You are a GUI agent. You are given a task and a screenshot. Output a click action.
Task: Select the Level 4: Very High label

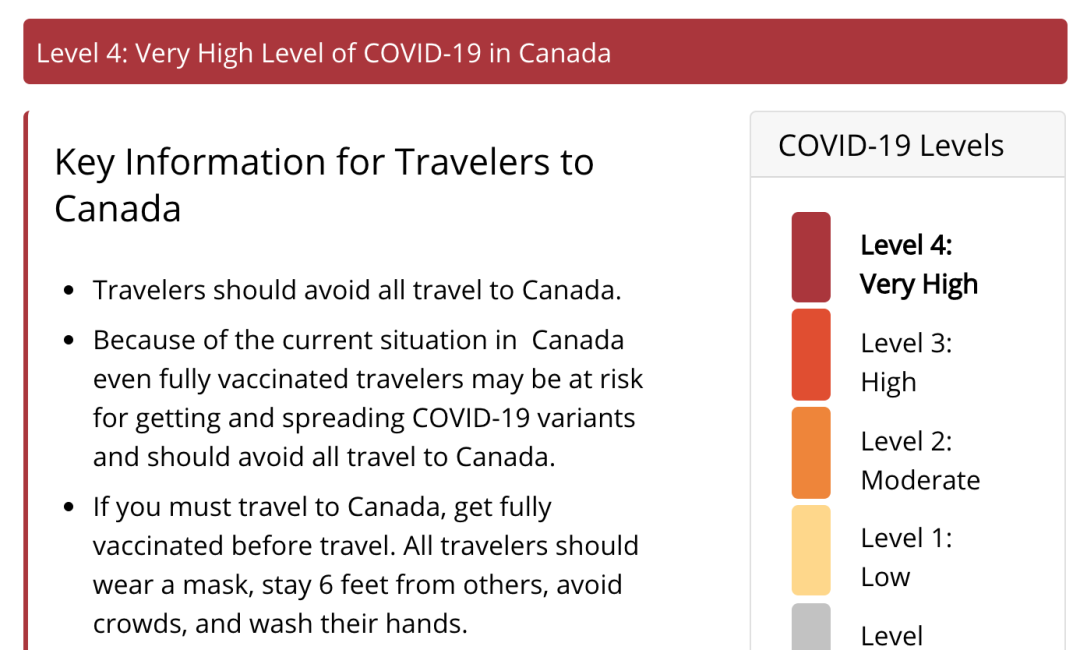point(919,265)
